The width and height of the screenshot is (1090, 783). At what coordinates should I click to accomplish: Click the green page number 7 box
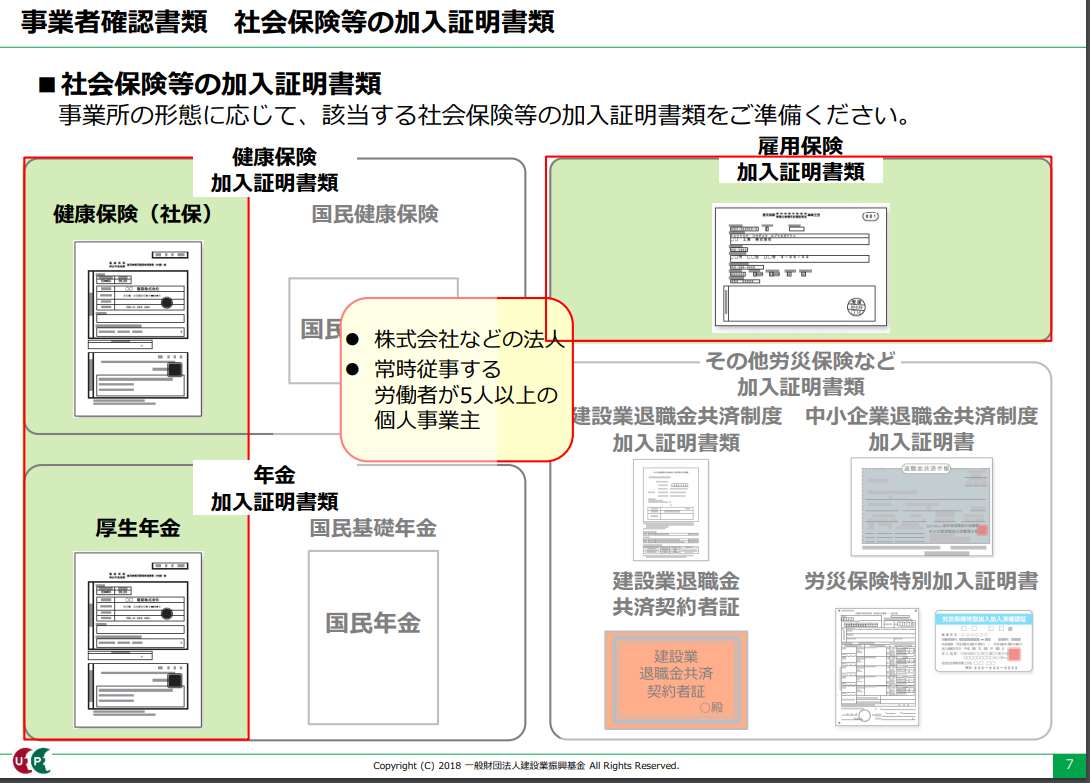(1069, 765)
